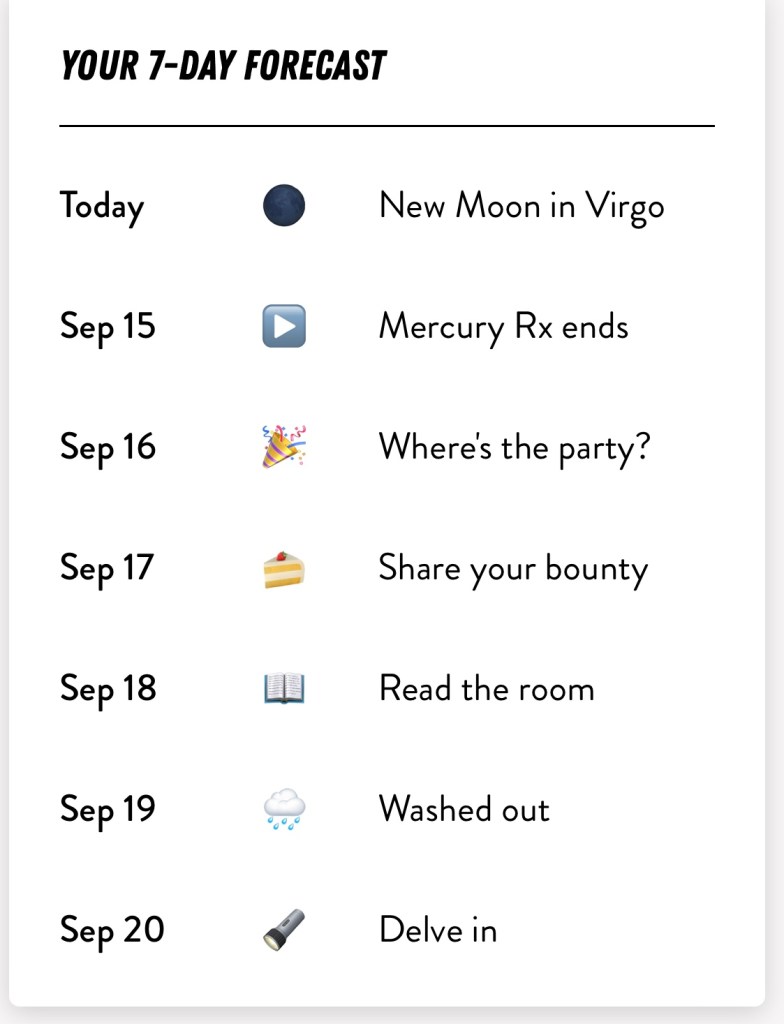Select the Read the room entry
This screenshot has width=784, height=1024.
pos(486,689)
